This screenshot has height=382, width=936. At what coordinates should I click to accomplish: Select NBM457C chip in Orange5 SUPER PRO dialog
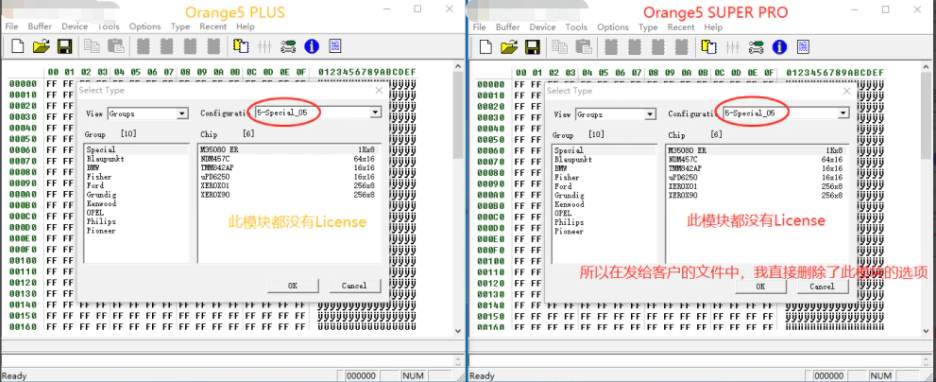coord(756,159)
